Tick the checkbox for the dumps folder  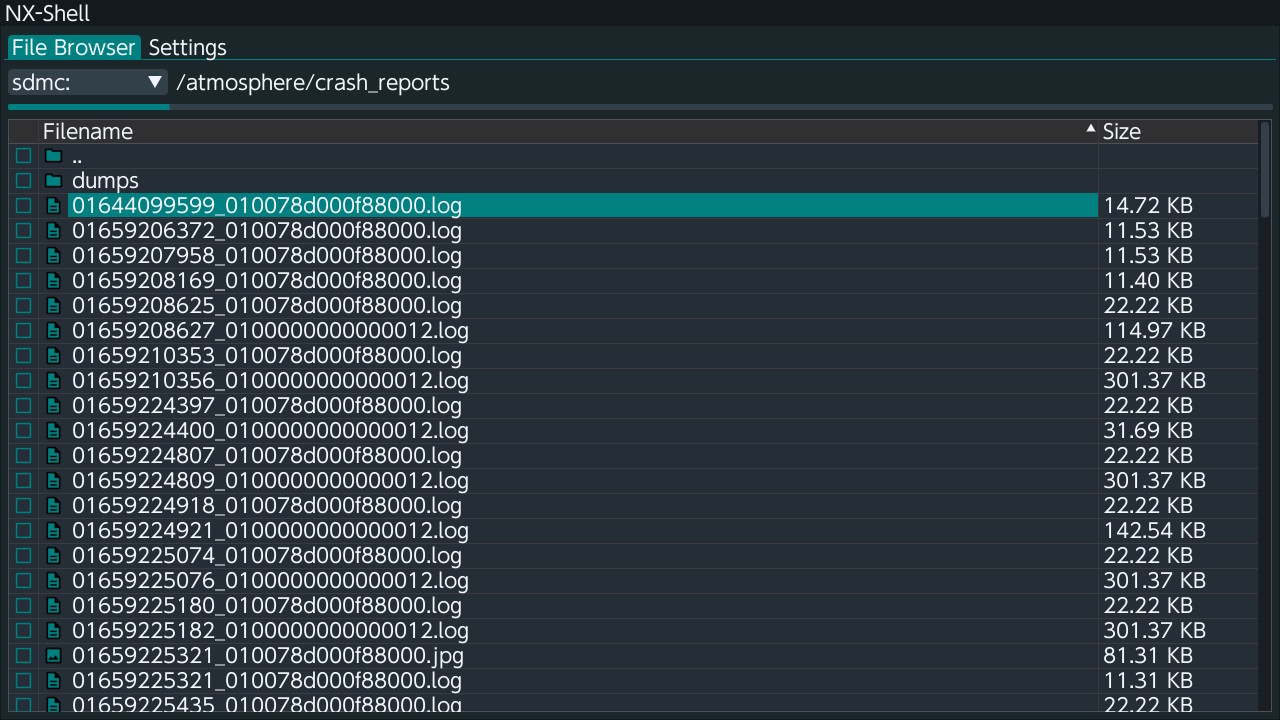(x=23, y=181)
